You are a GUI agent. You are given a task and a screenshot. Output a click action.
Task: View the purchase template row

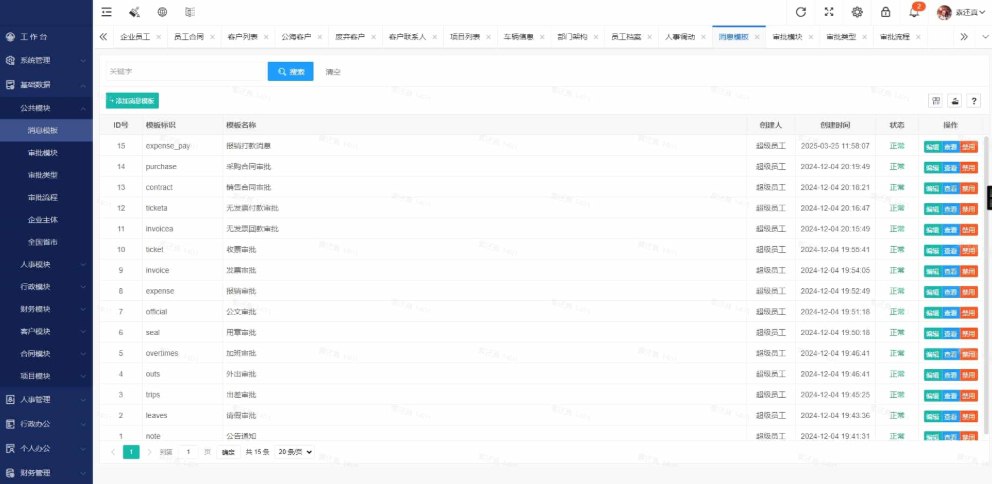[x=950, y=168]
